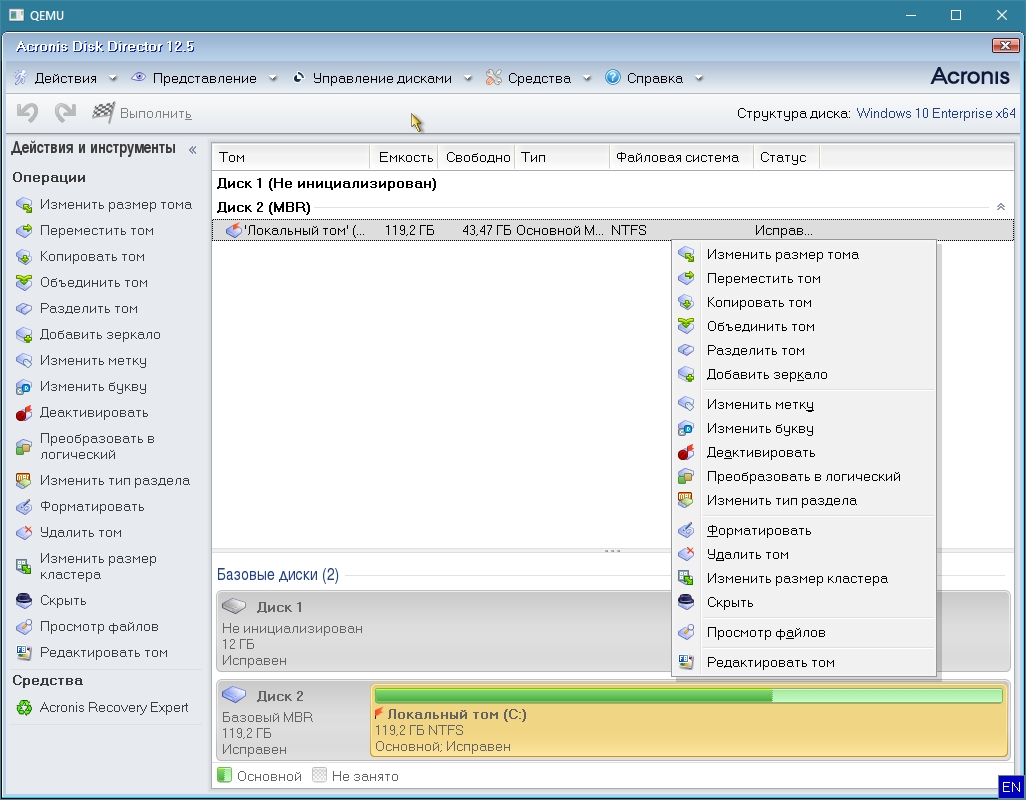Click hide volume icon in left sidebar

(24, 600)
